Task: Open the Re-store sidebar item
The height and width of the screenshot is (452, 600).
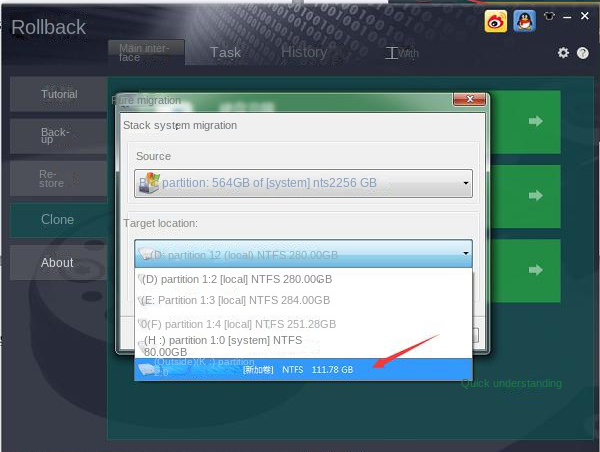Action: pos(59,179)
